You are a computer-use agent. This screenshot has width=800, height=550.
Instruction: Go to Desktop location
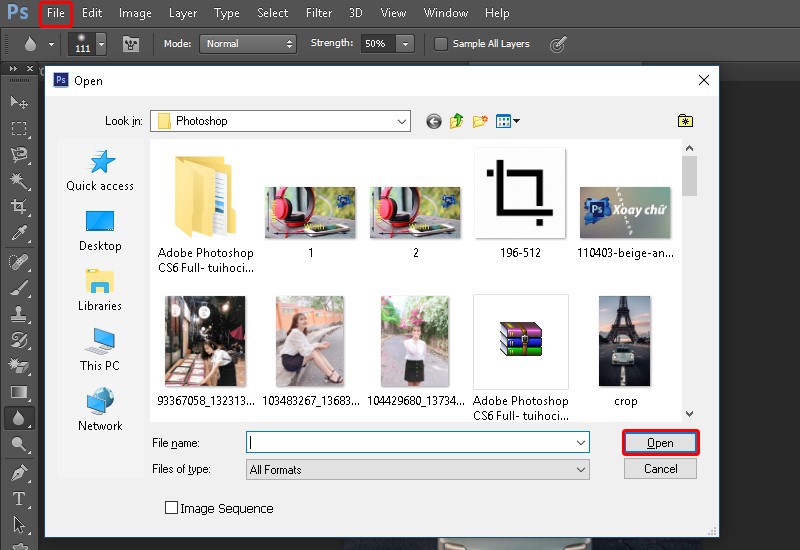point(100,231)
